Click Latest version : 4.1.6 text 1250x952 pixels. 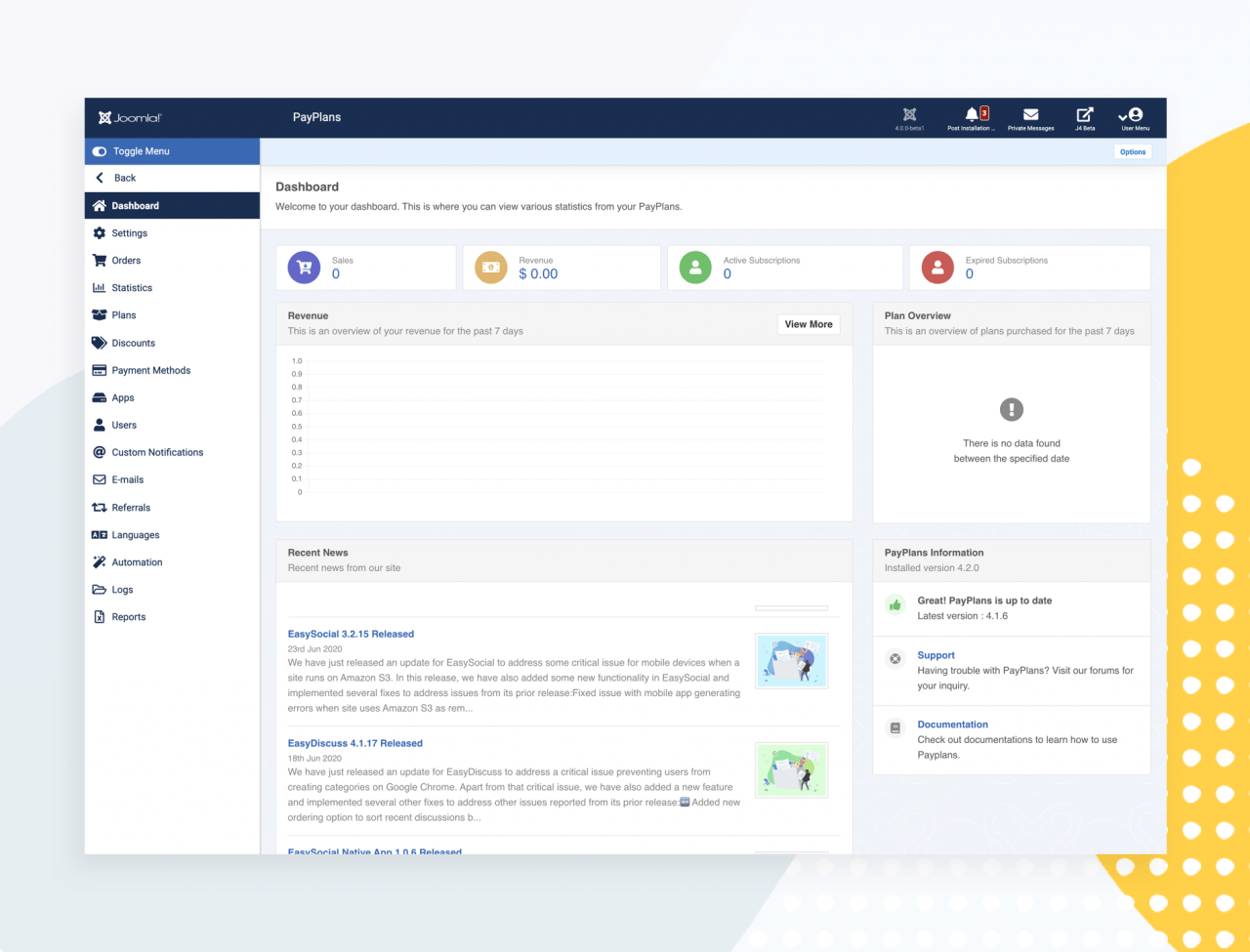click(963, 616)
